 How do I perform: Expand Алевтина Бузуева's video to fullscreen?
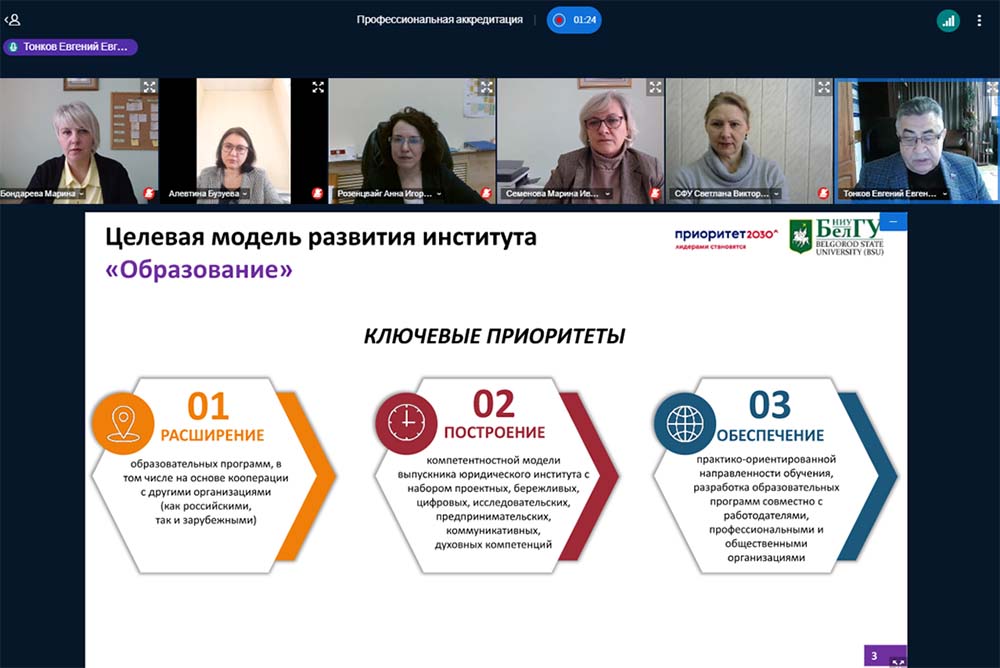318,87
